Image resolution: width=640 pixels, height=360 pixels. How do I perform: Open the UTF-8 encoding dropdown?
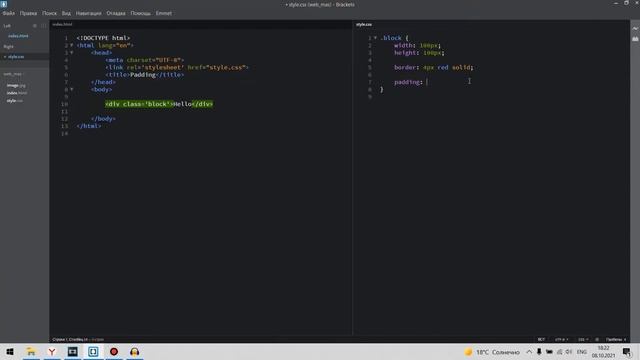coord(561,339)
